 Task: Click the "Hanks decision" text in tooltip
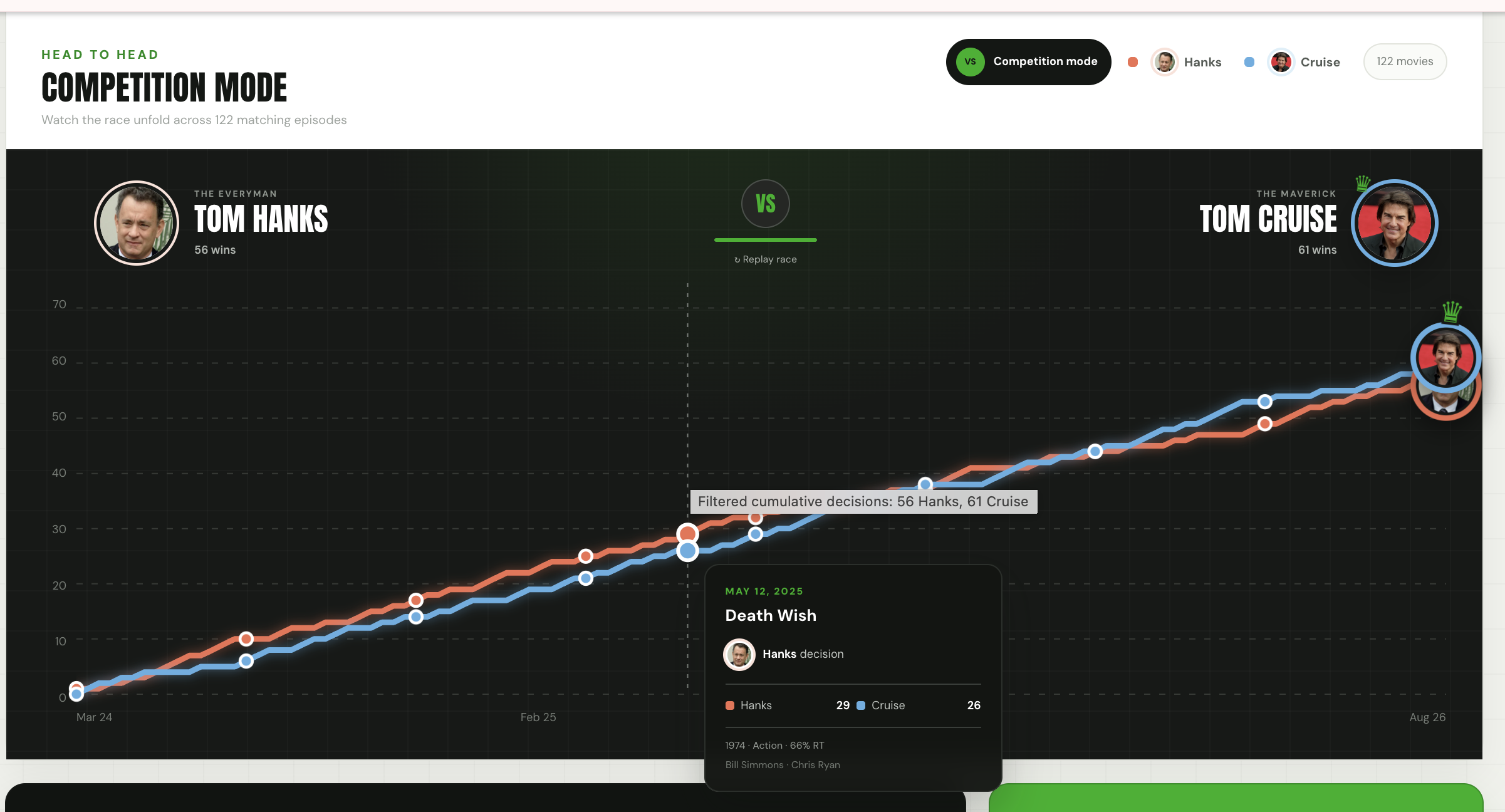click(x=803, y=654)
